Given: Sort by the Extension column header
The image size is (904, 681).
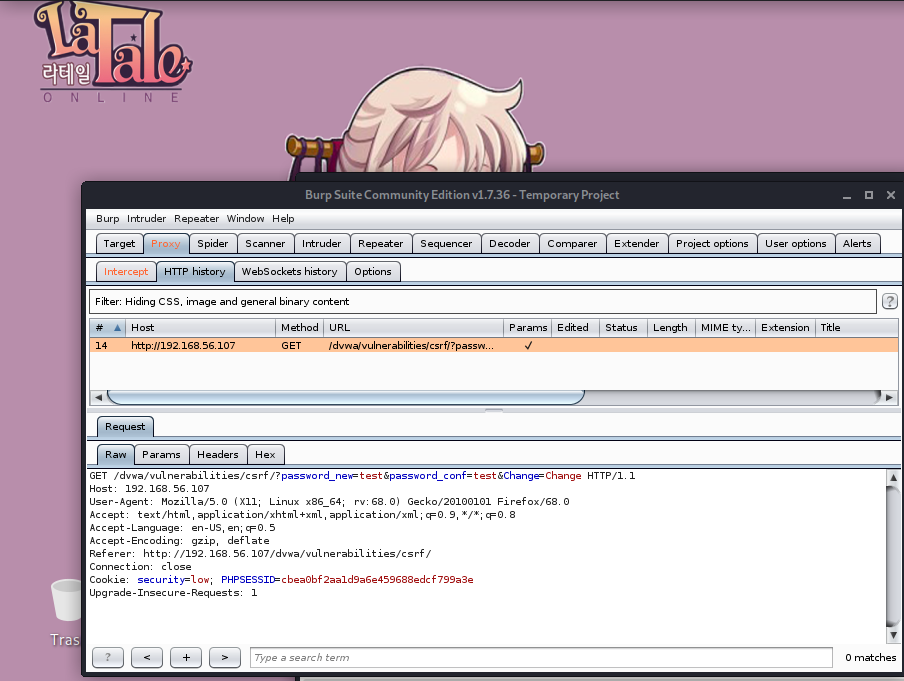Looking at the screenshot, I should coord(785,328).
